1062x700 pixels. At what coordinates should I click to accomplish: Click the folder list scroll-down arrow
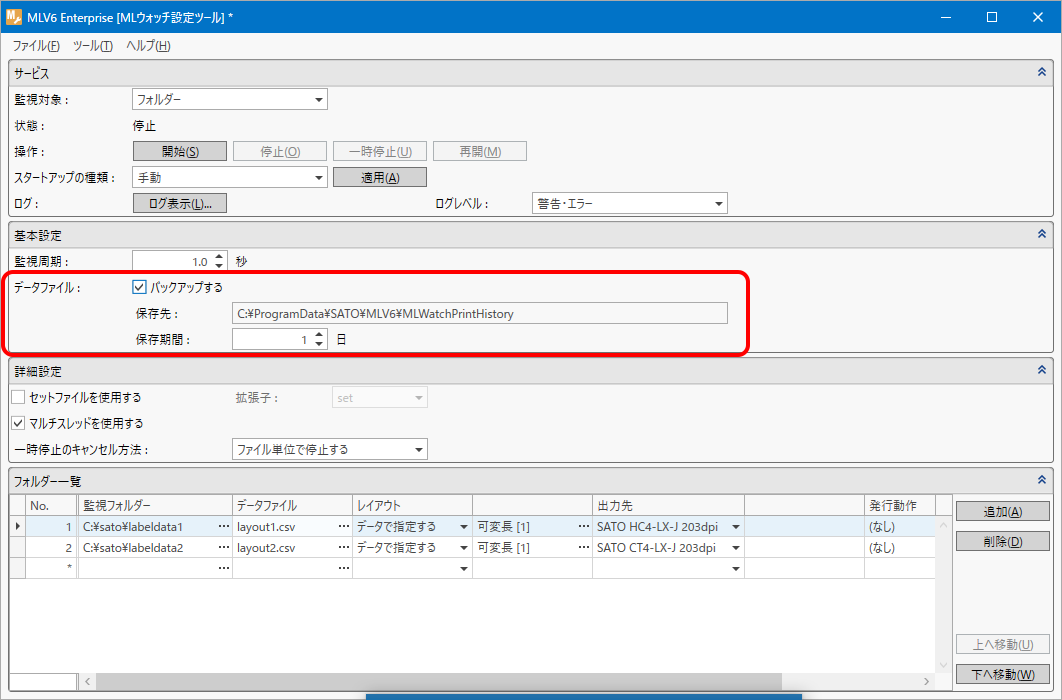point(943,665)
